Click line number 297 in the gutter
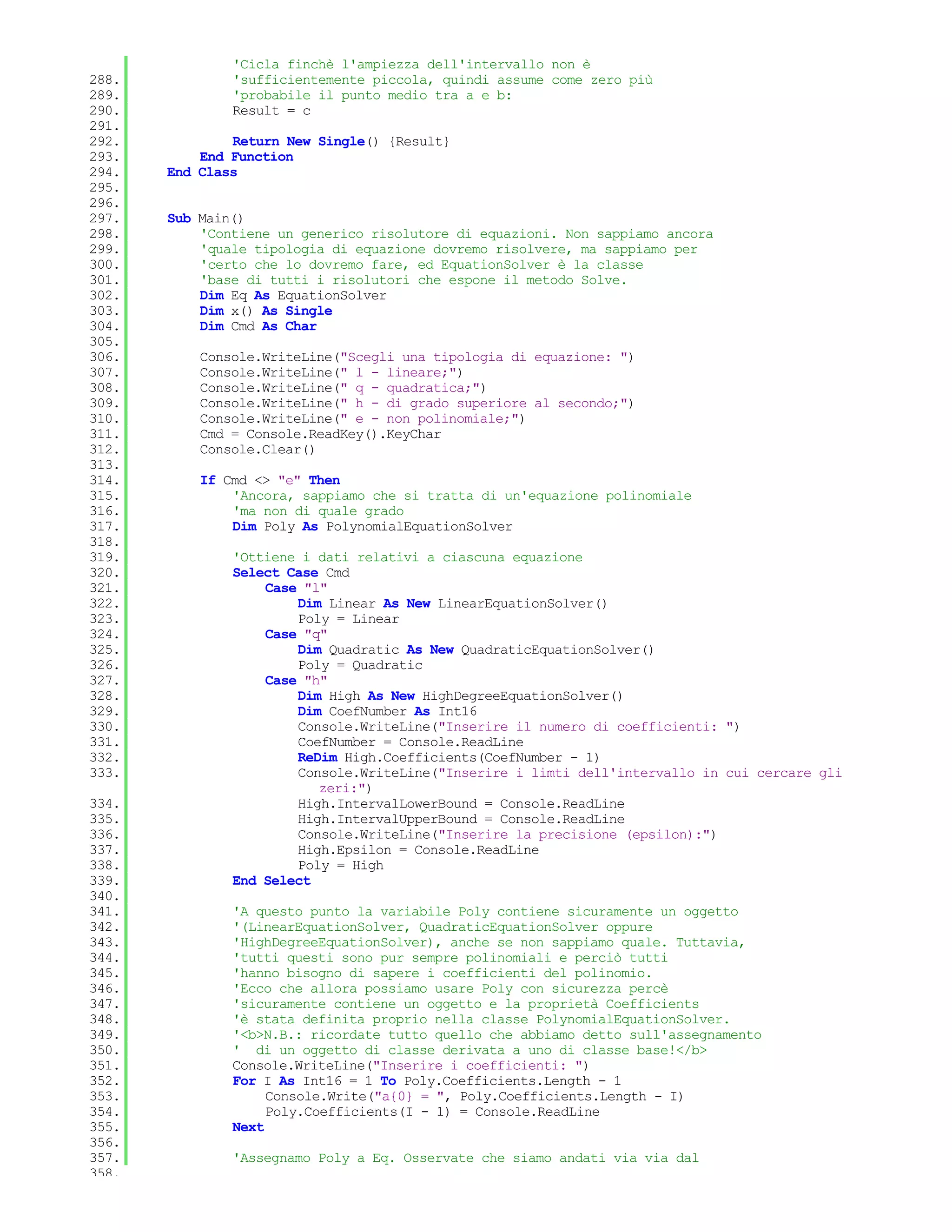 pyautogui.click(x=104, y=219)
